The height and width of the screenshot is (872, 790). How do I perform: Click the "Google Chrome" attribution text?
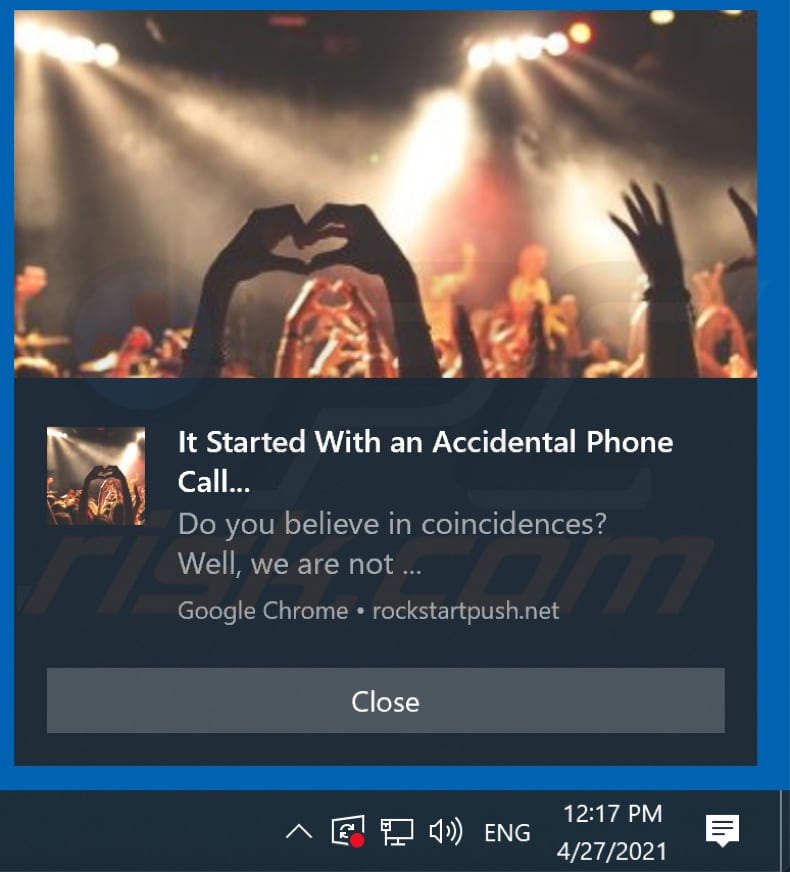[x=263, y=611]
